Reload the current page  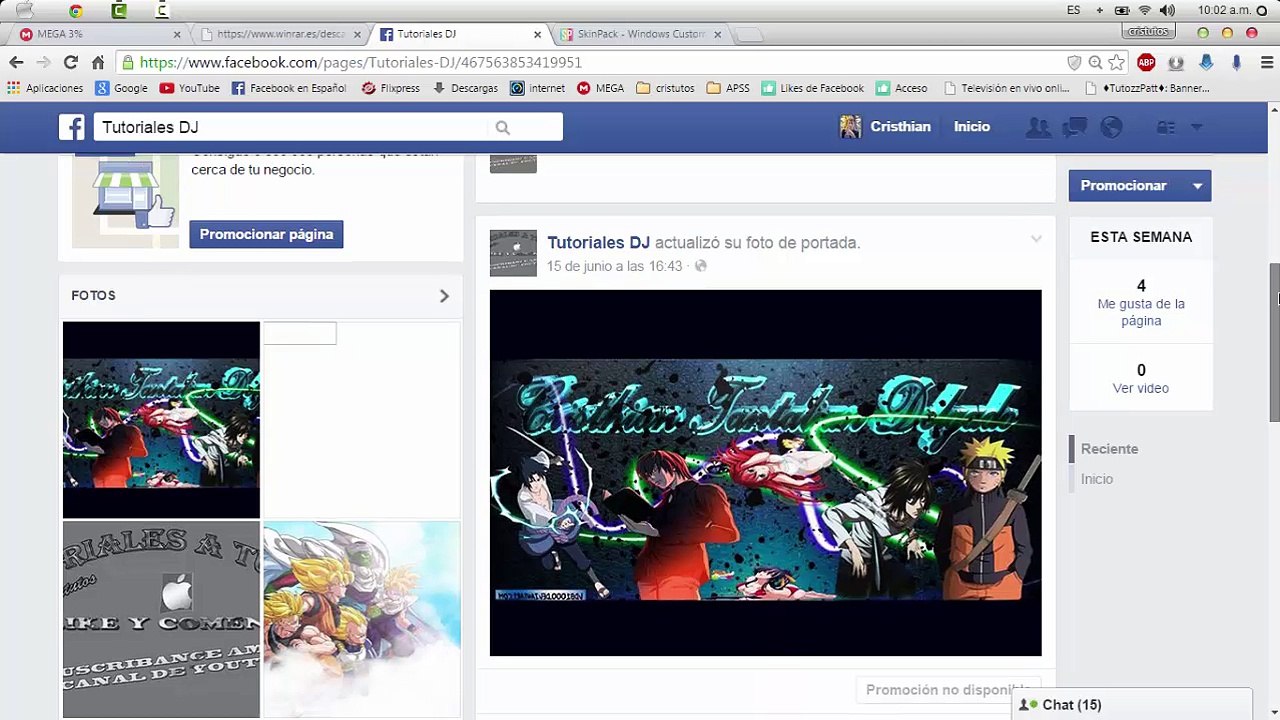pyautogui.click(x=70, y=62)
